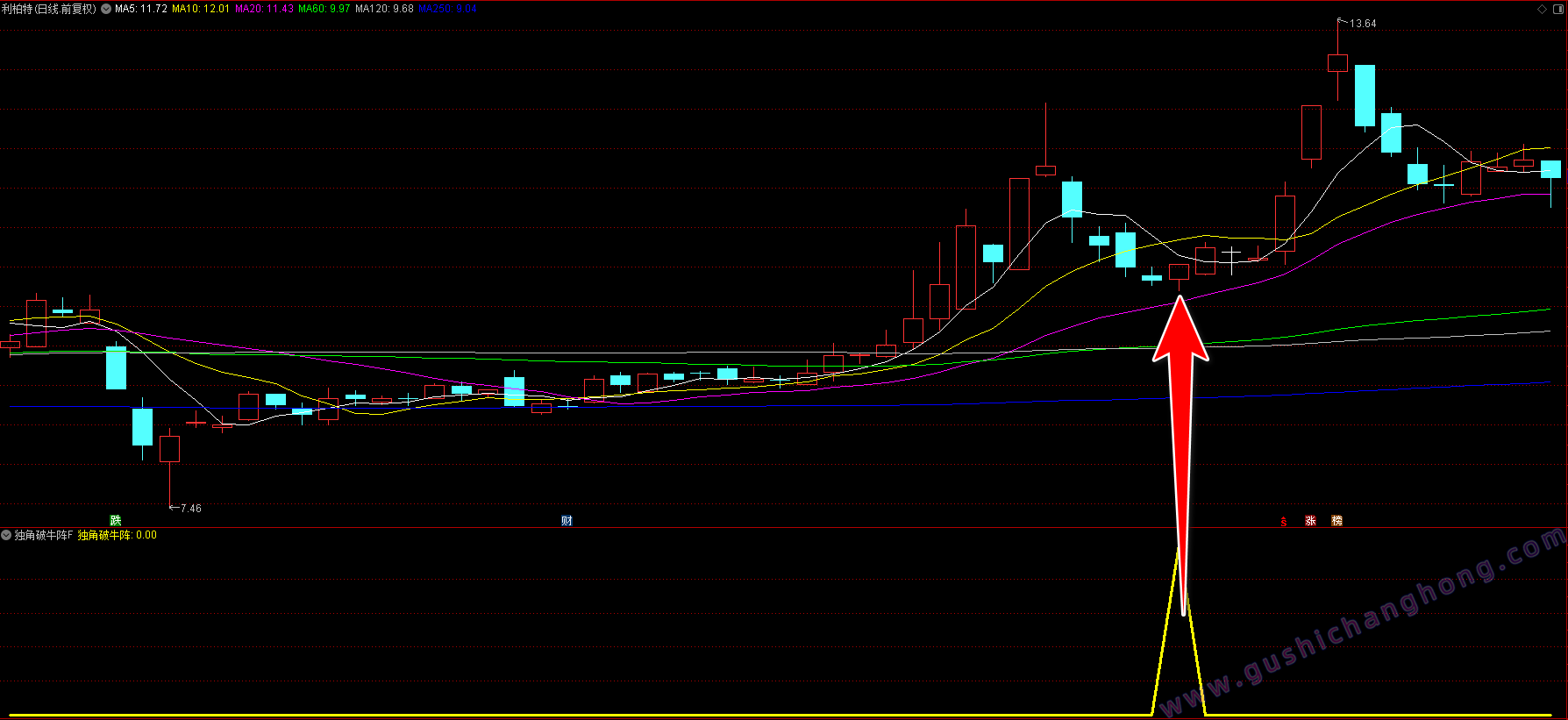Image resolution: width=1568 pixels, height=720 pixels.
Task: Click the 7.46 low price label
Action: [x=191, y=509]
